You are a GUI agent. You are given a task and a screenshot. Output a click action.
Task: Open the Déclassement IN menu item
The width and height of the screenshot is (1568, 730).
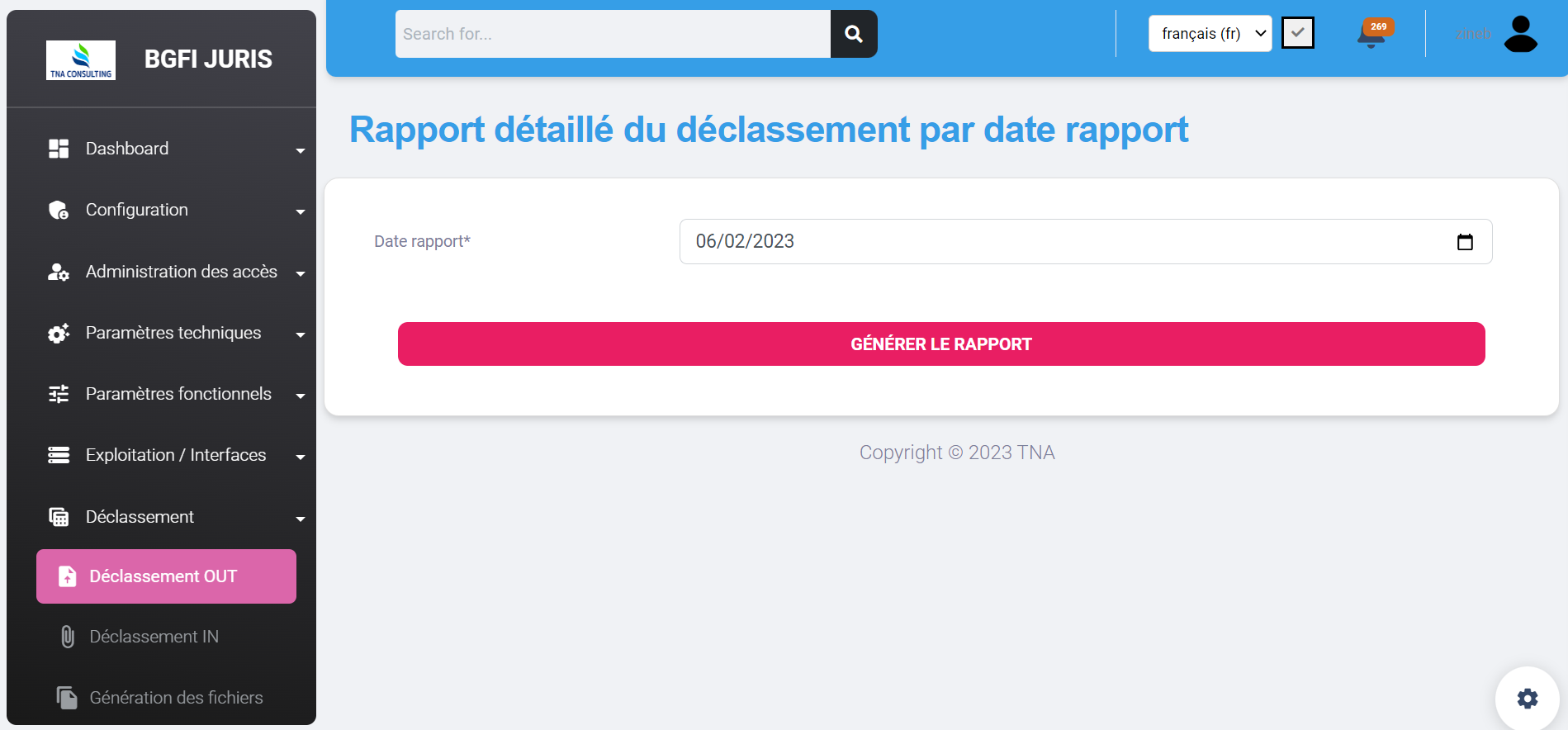coord(154,637)
